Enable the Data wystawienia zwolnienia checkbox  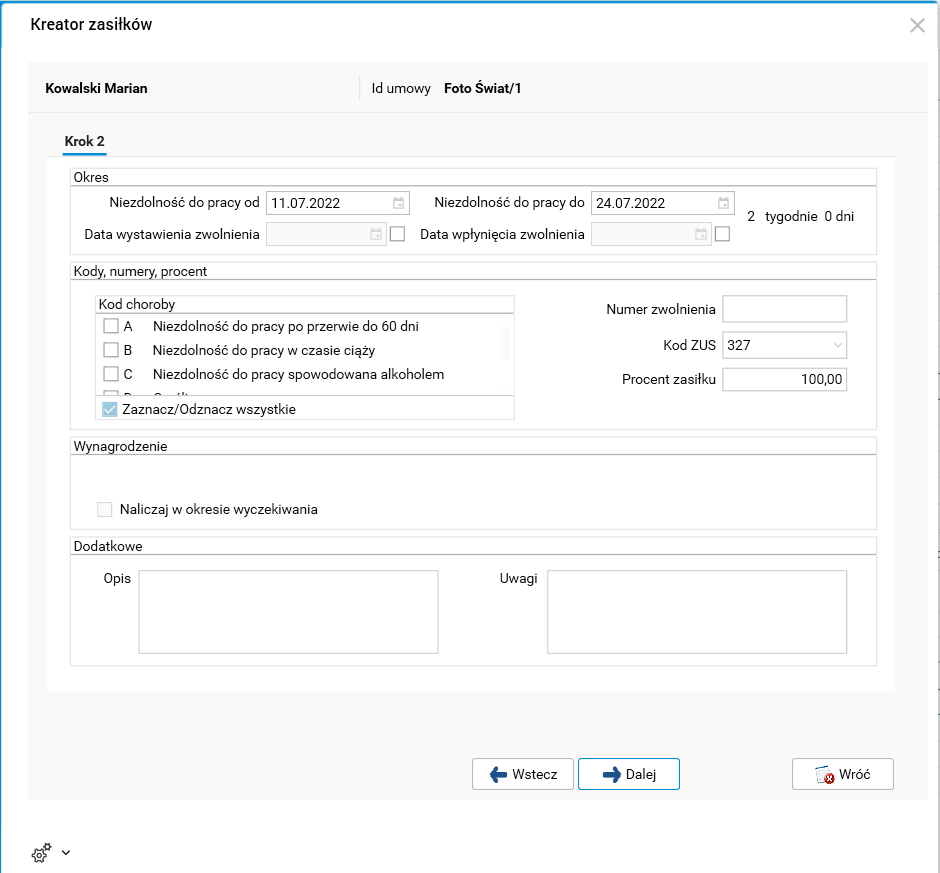point(398,235)
